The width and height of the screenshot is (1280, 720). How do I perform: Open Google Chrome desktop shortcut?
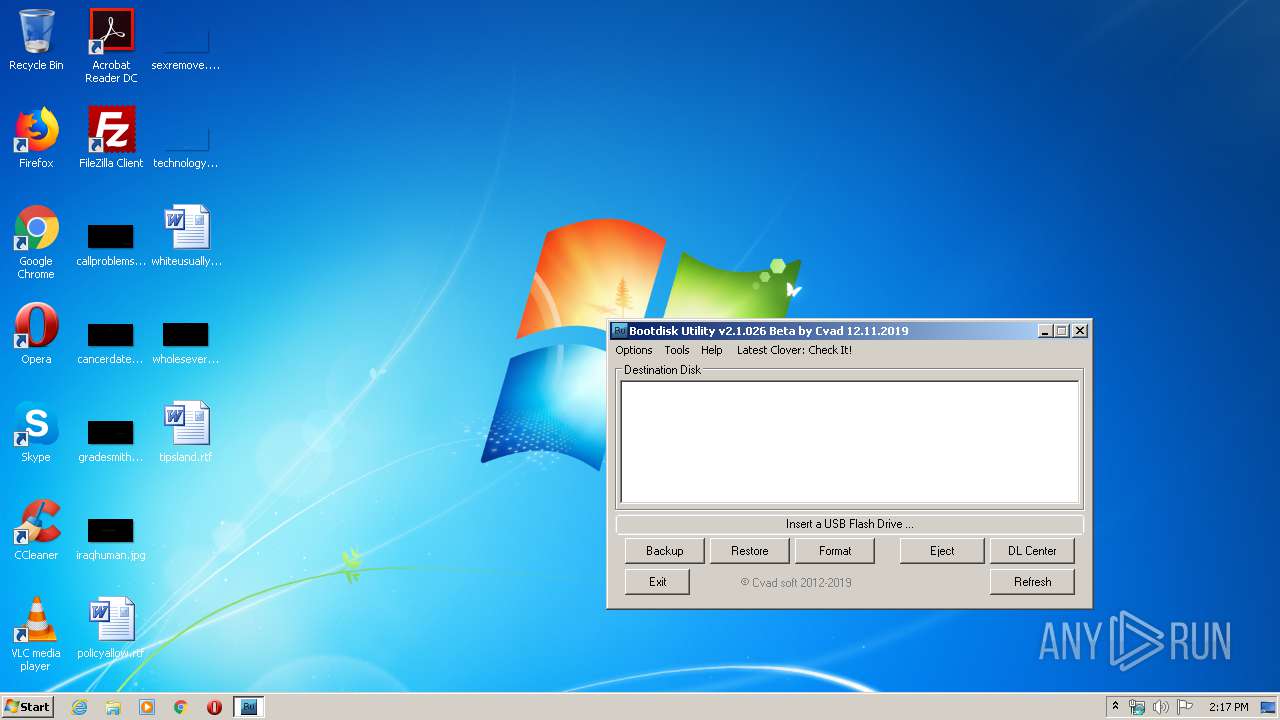(x=36, y=242)
